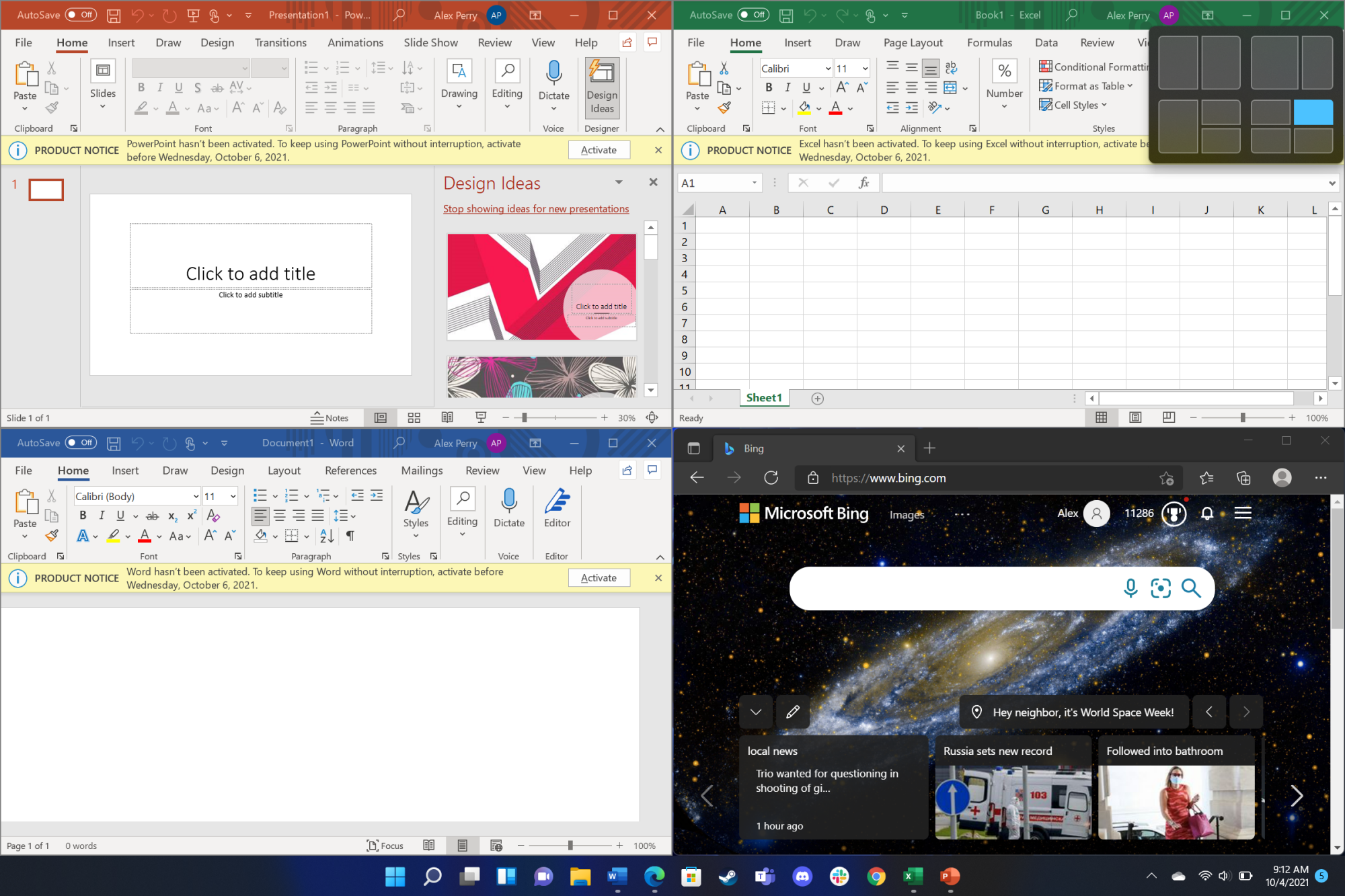This screenshot has height=896, width=1345.
Task: Toggle Underline in Excel Font group
Action: point(806,87)
